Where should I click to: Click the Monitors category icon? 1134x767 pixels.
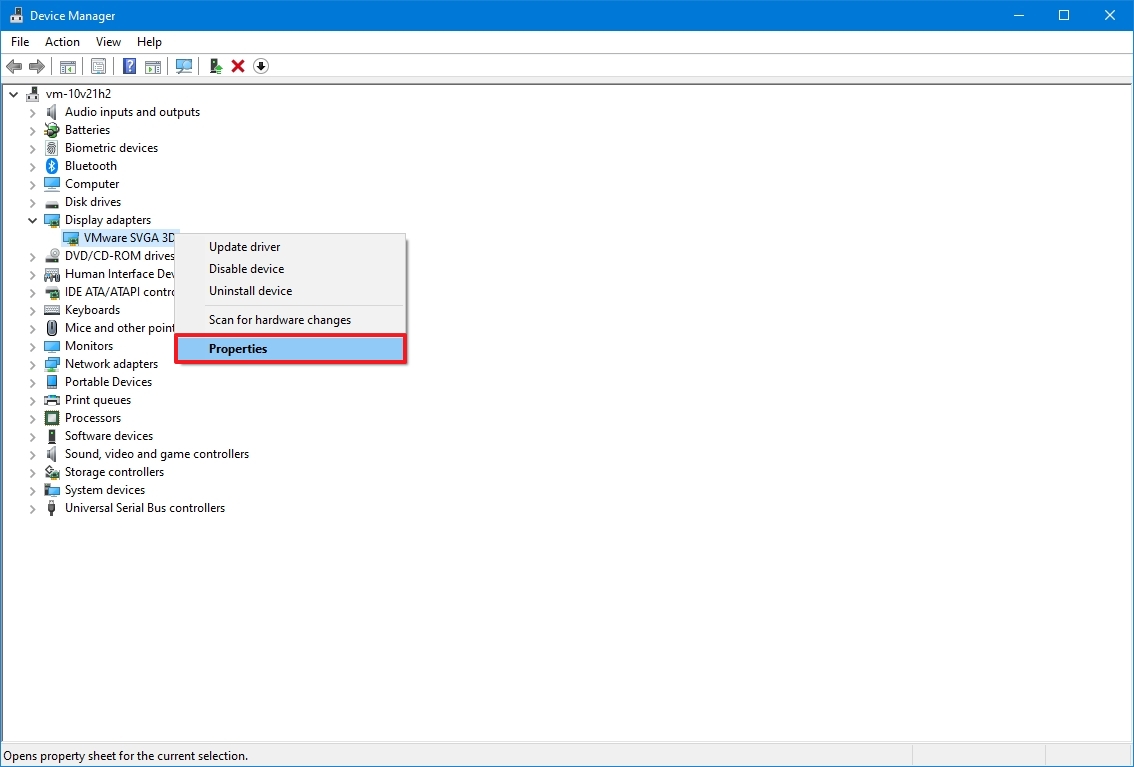click(x=51, y=346)
